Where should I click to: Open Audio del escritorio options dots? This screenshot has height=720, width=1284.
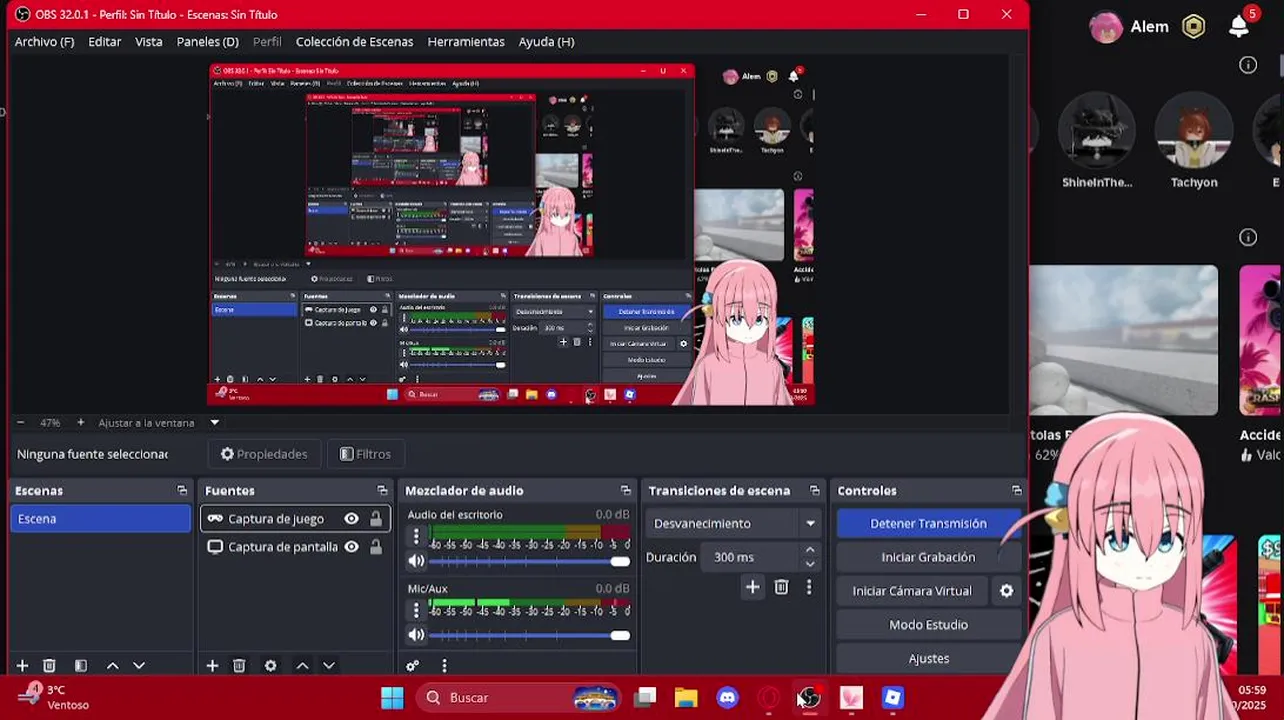416,537
